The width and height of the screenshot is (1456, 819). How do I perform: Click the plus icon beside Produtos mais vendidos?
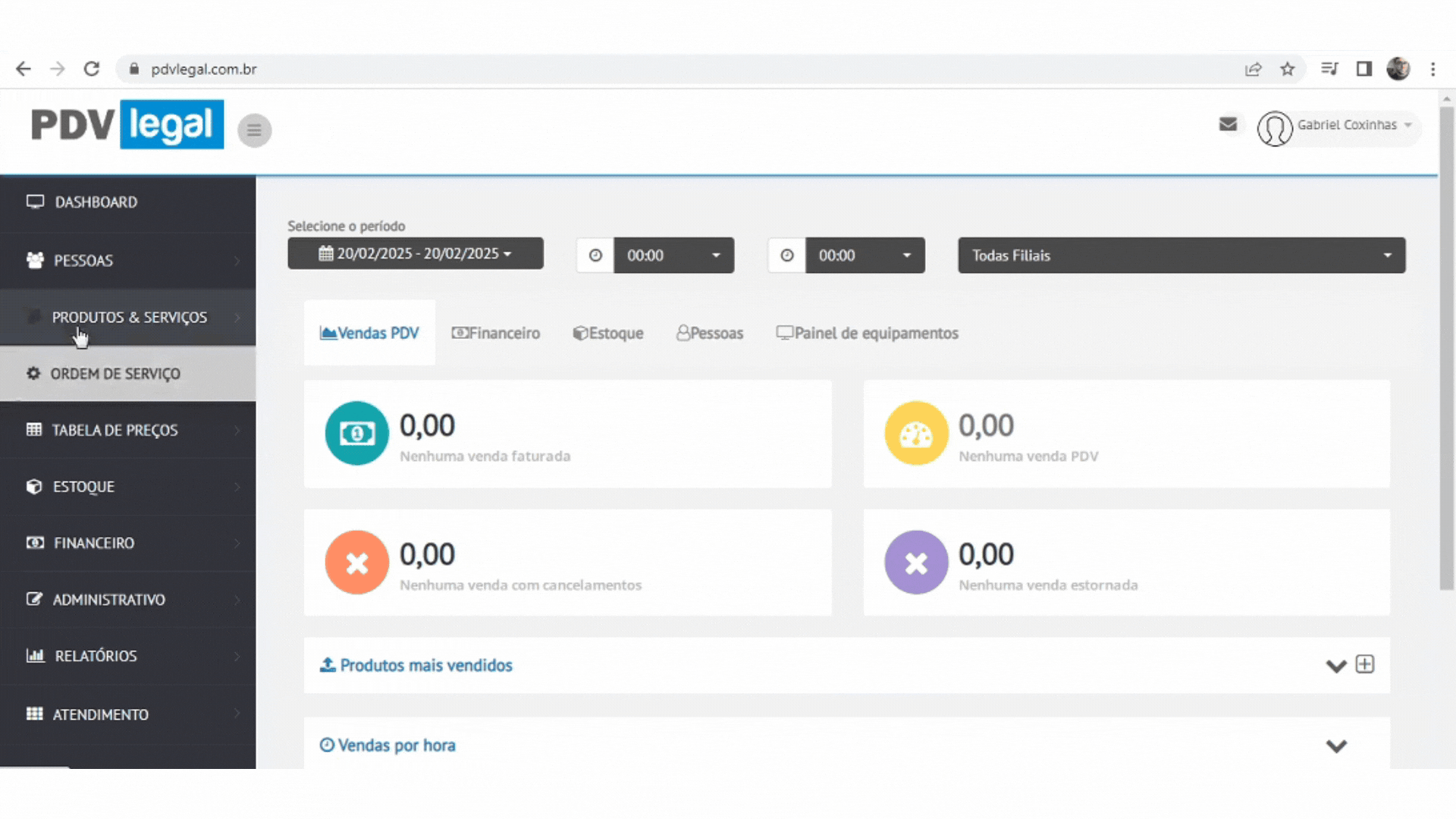(1364, 664)
